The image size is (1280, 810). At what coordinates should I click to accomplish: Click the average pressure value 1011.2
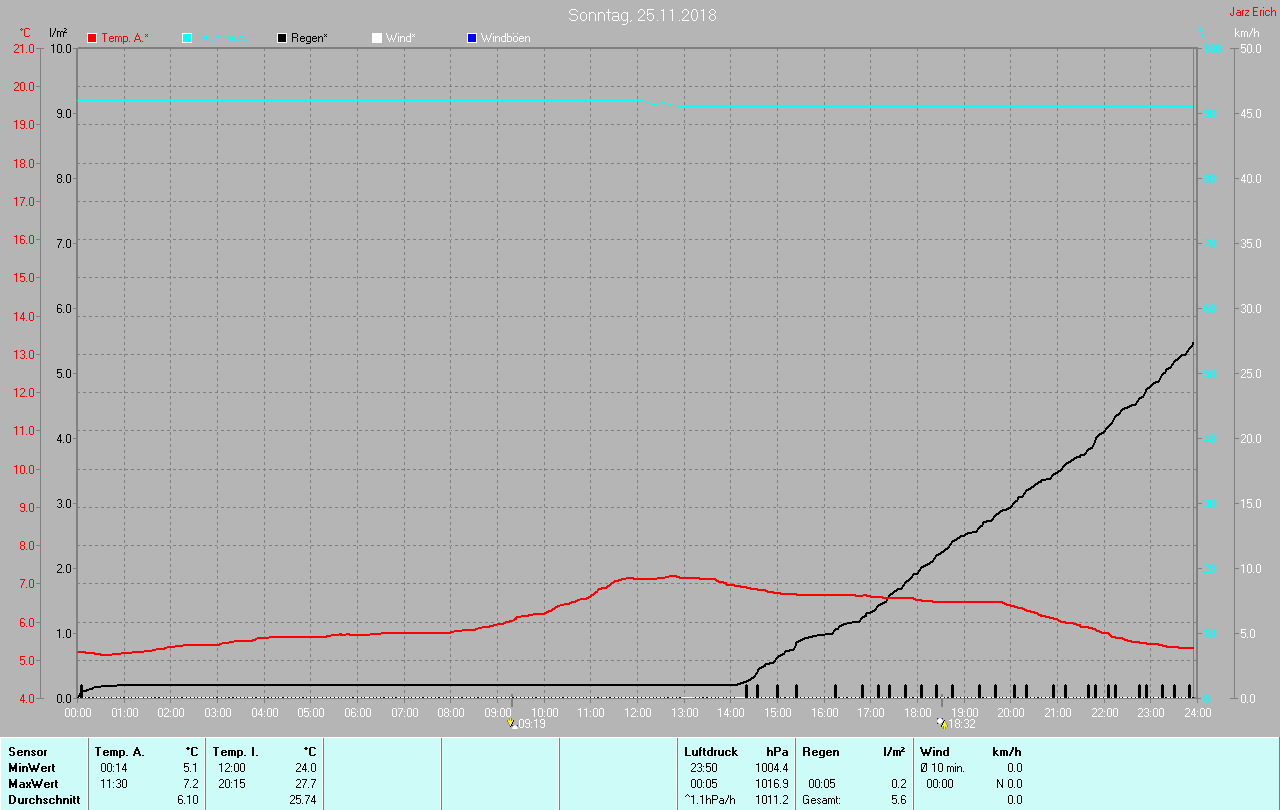coord(771,800)
